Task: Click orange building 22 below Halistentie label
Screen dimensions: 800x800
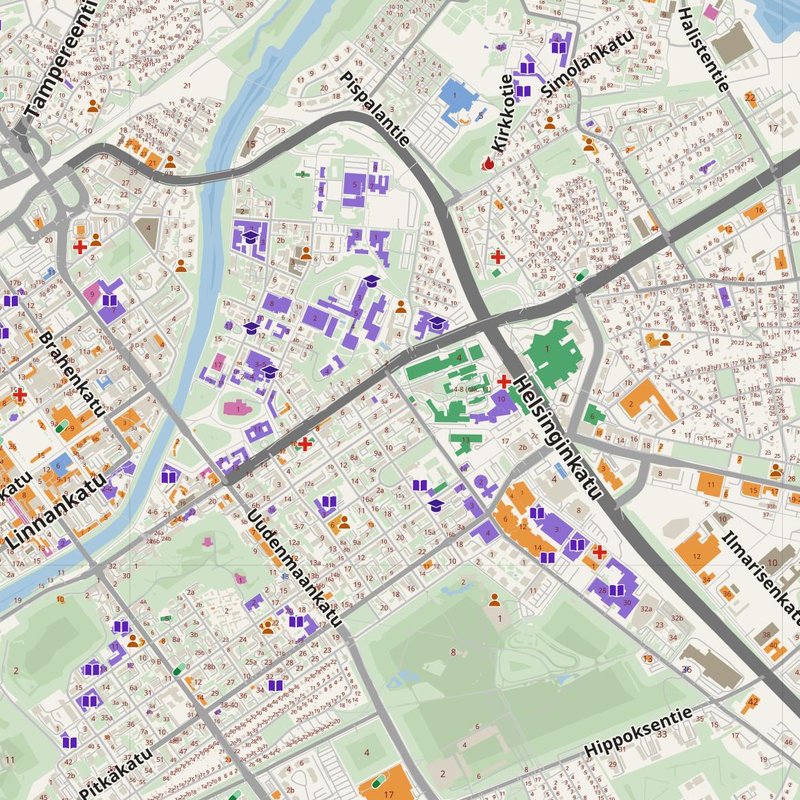Action: coord(750,98)
